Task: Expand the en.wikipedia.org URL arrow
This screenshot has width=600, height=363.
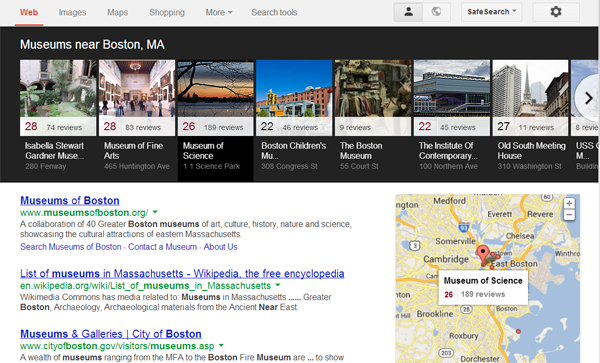Action: click(x=278, y=285)
